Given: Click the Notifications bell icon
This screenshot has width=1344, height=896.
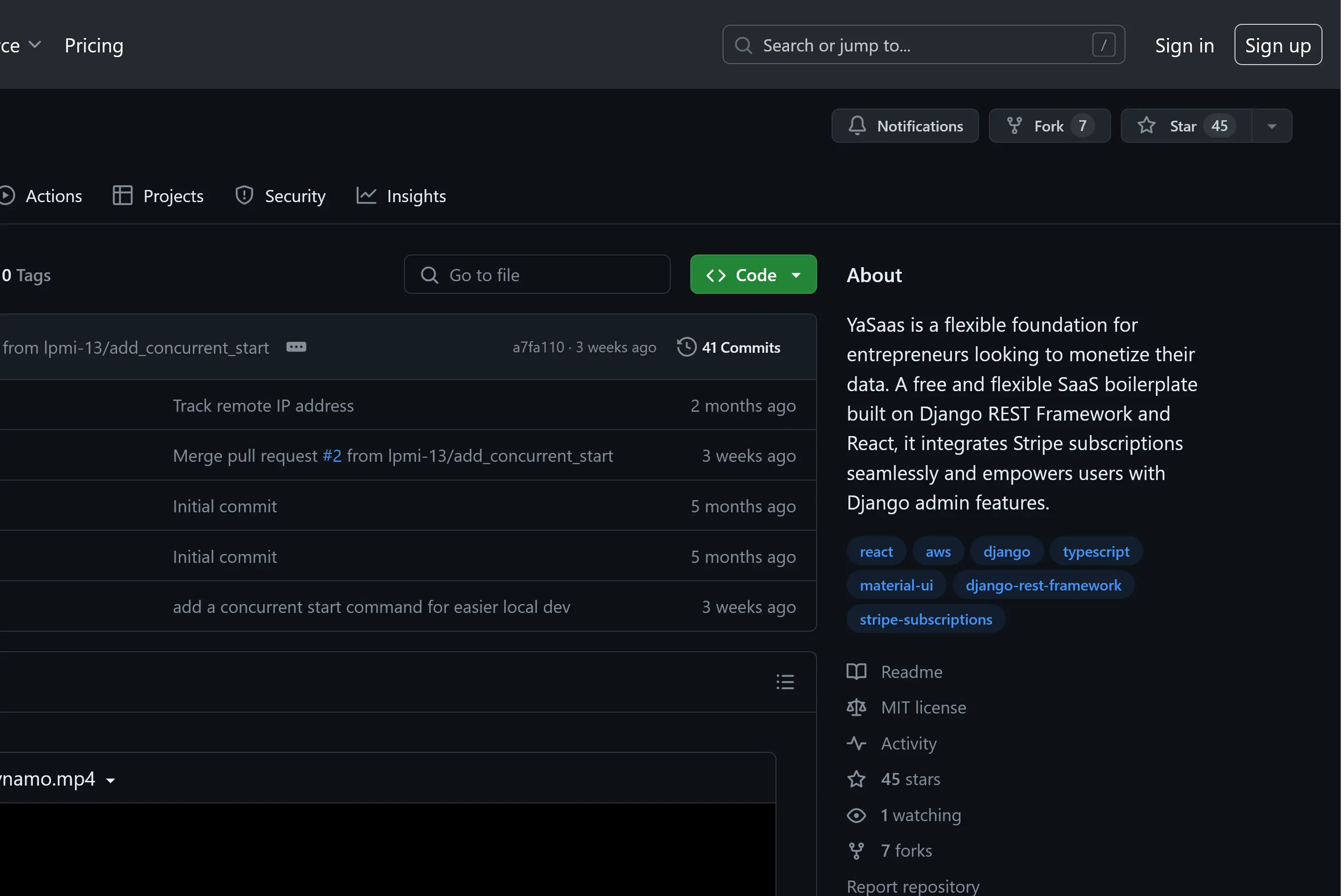Looking at the screenshot, I should [x=857, y=126].
